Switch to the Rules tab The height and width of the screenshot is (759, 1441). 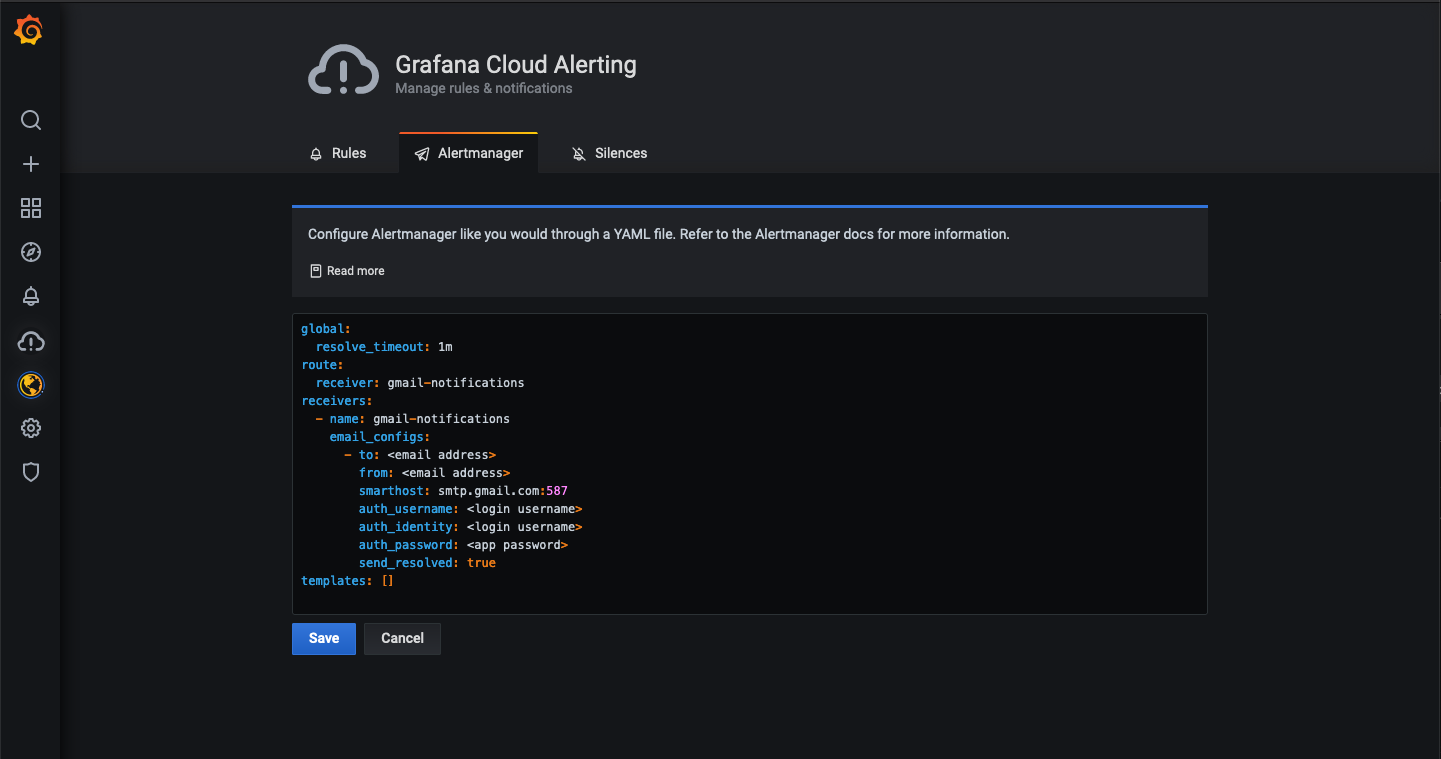[x=338, y=153]
